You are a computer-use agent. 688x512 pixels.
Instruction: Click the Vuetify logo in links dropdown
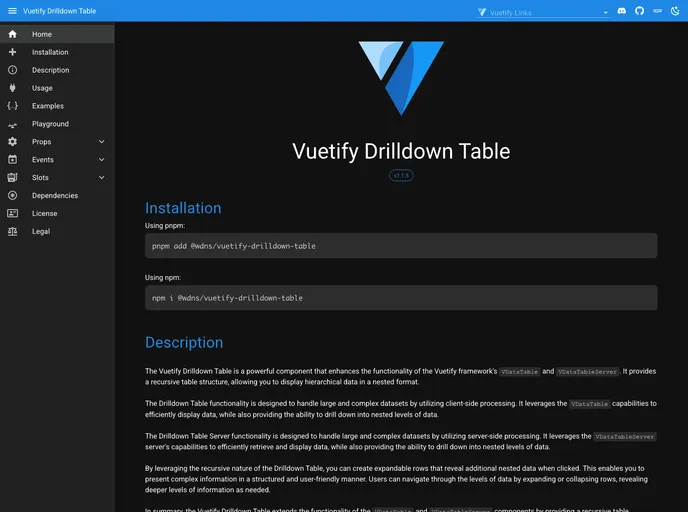click(x=482, y=12)
